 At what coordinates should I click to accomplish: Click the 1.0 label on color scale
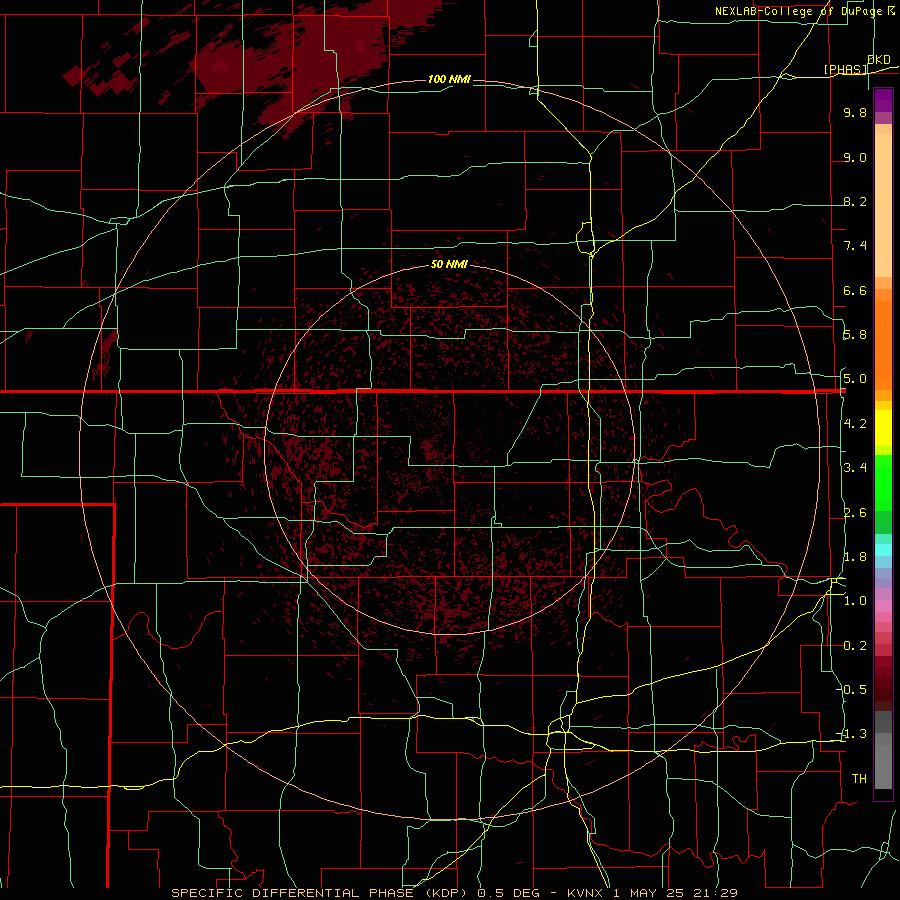pos(855,601)
